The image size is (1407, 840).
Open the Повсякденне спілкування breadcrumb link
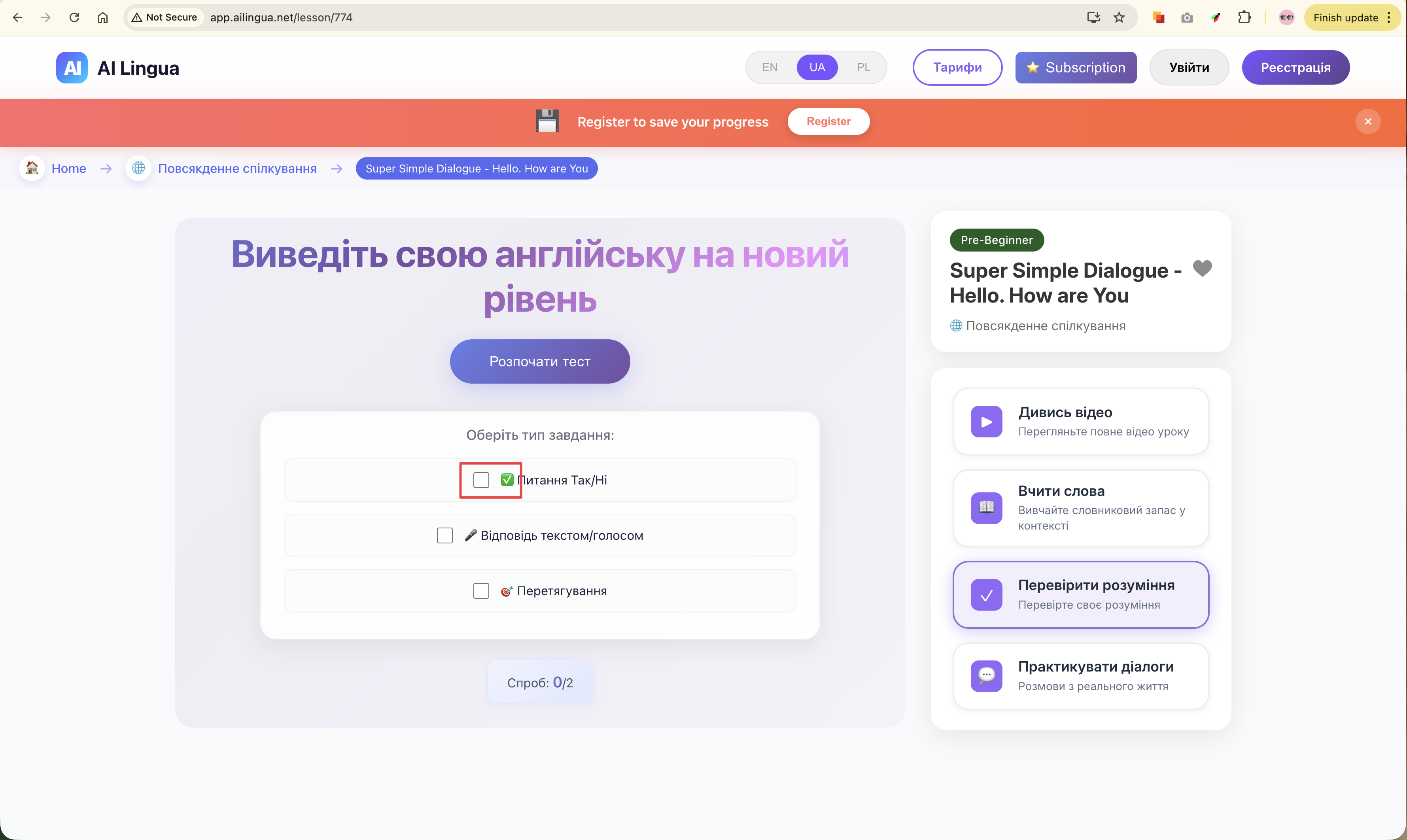(x=236, y=169)
